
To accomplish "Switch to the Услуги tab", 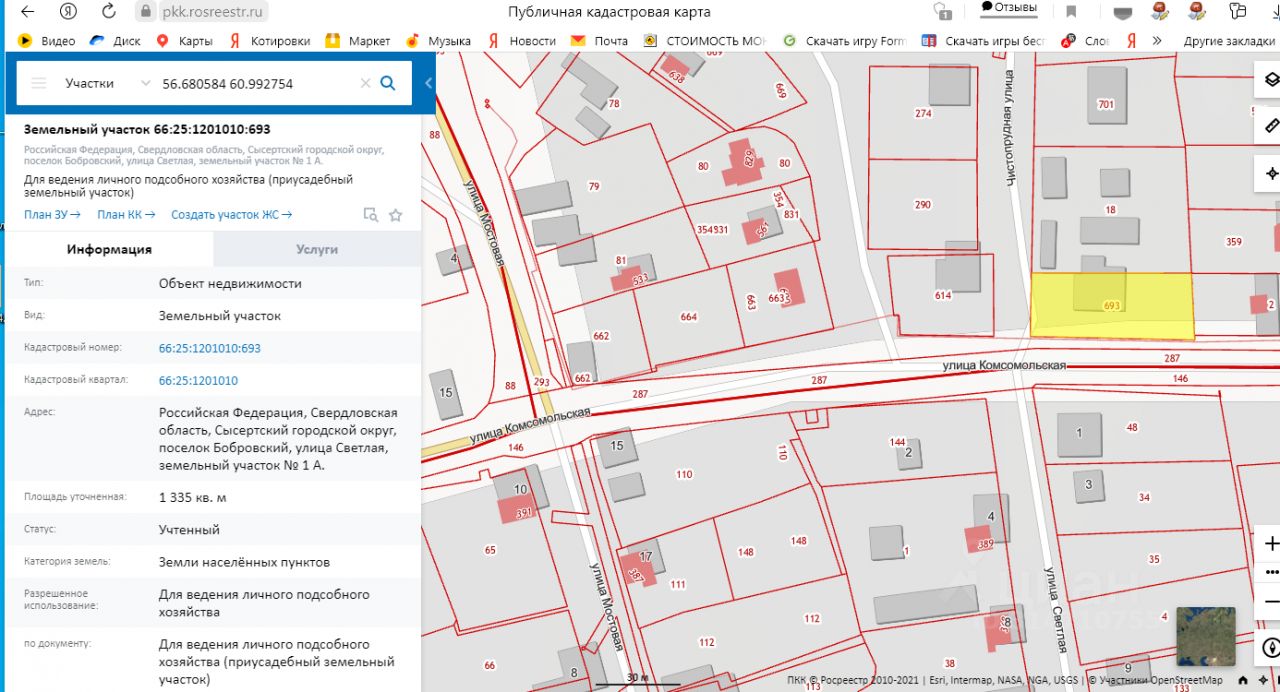I will coord(317,249).
